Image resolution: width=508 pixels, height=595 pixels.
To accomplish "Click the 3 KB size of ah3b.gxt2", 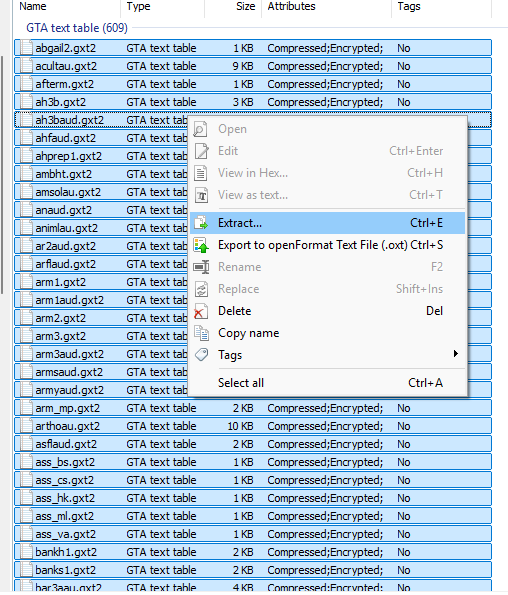I will [x=243, y=102].
